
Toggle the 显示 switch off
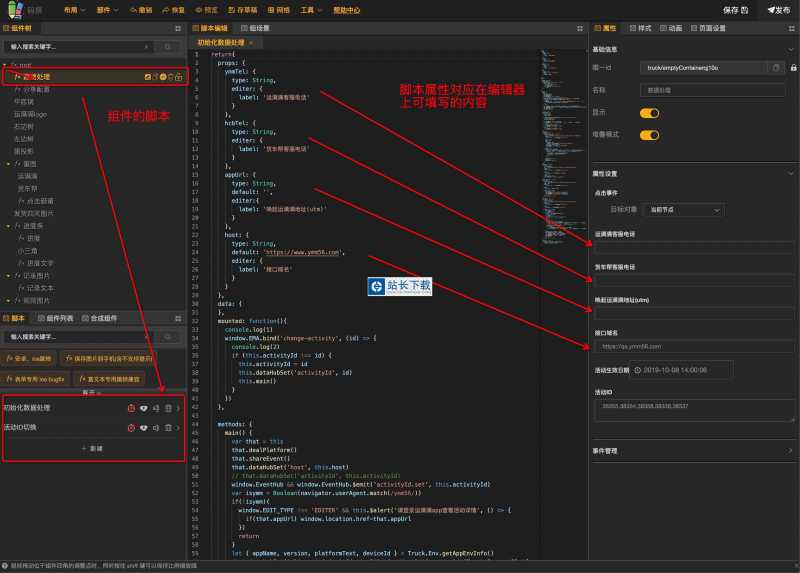(649, 112)
